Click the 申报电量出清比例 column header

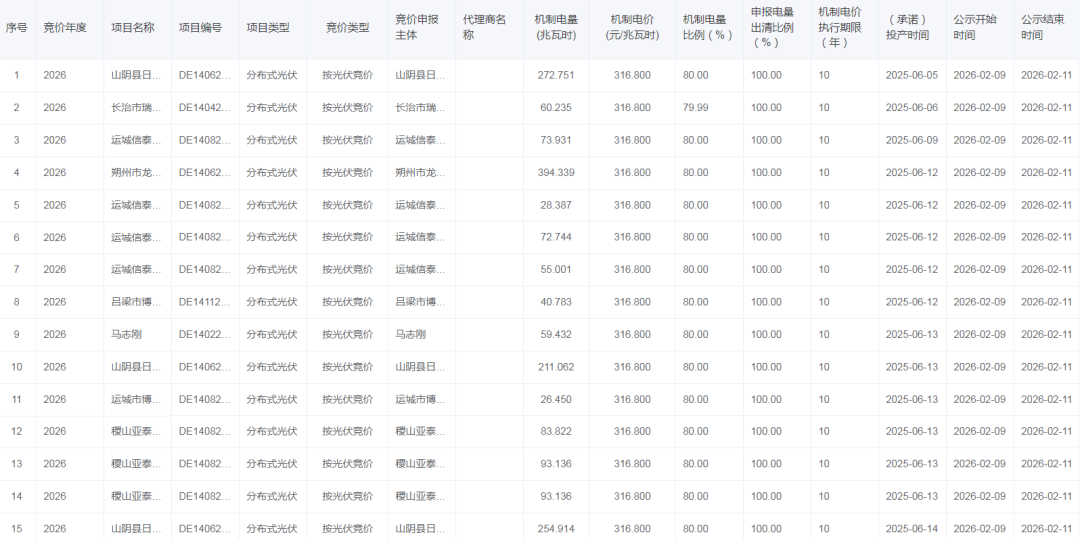click(x=772, y=27)
